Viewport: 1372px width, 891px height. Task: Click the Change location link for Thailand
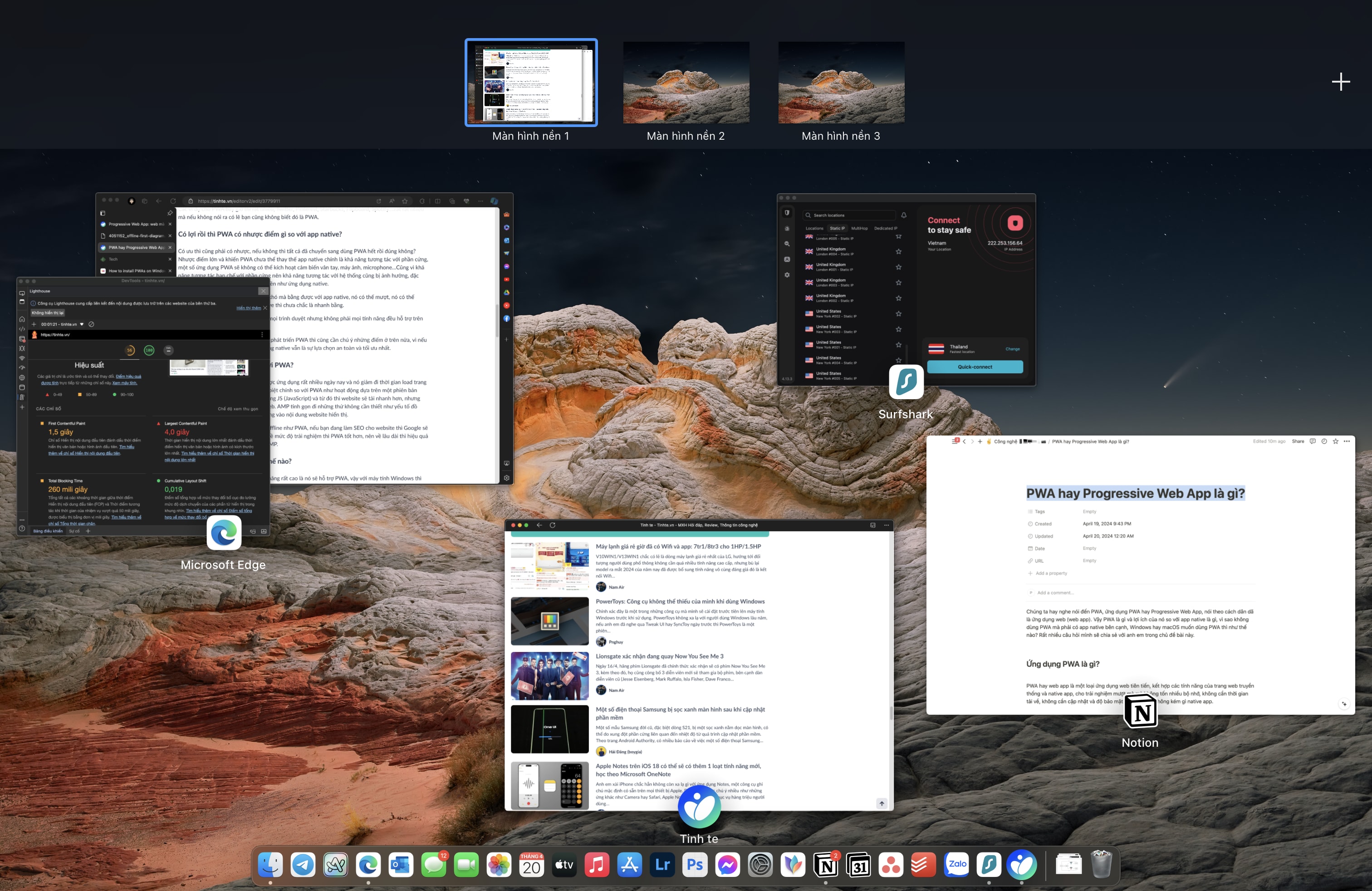tap(1012, 349)
